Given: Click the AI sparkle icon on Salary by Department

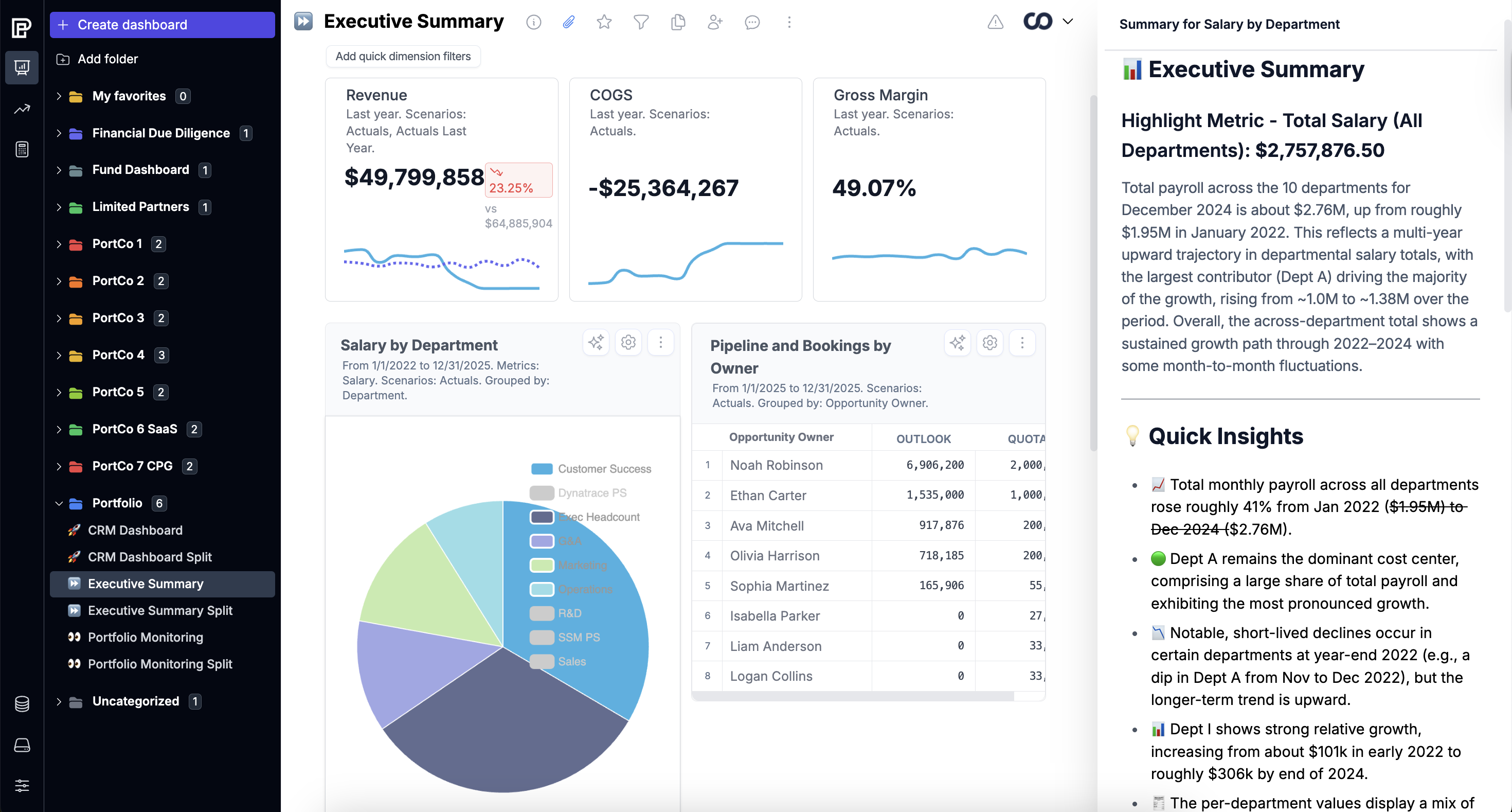Looking at the screenshot, I should pos(596,342).
